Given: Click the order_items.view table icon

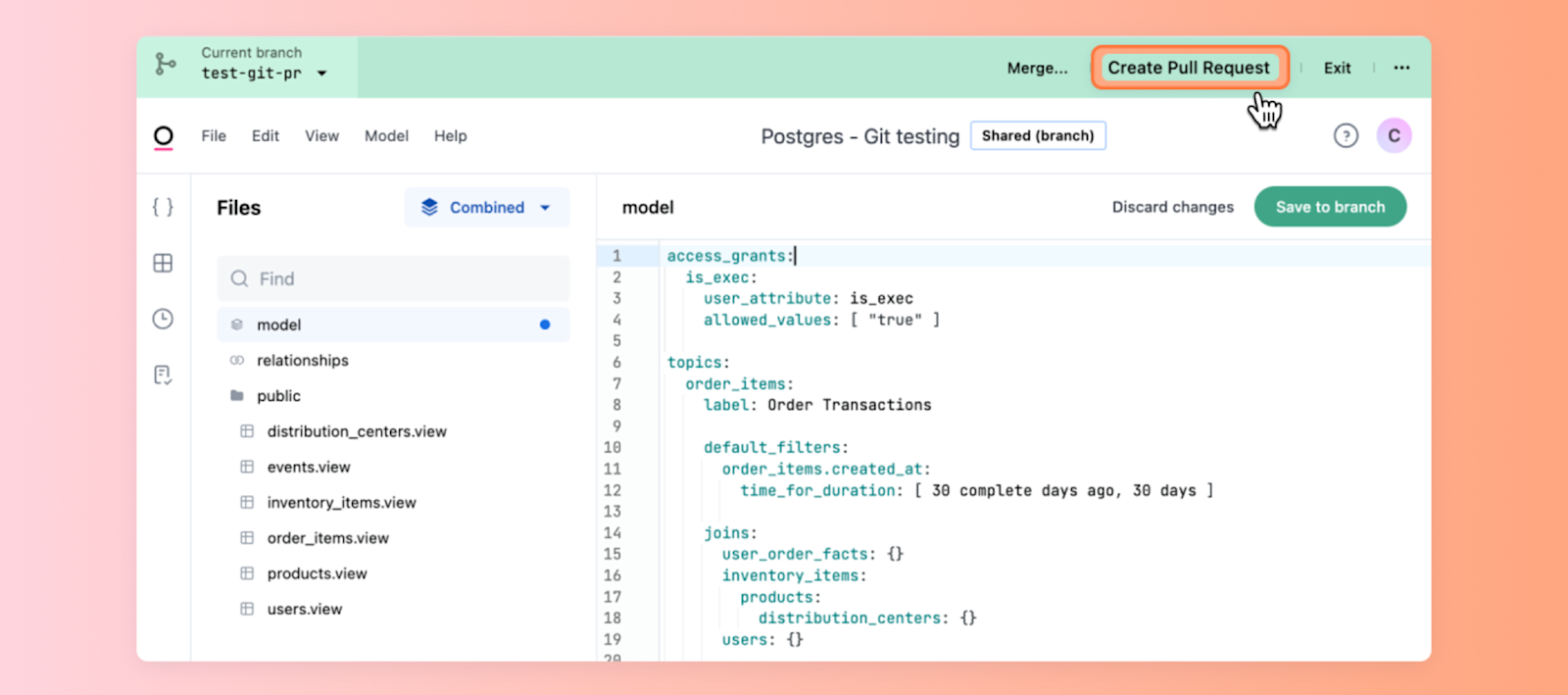Looking at the screenshot, I should 247,537.
